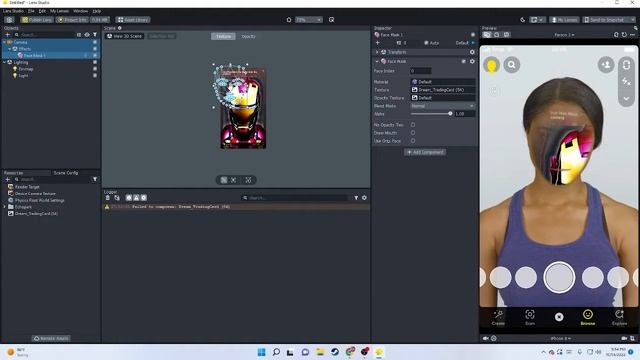Select Physics Root World Settings resource
The width and height of the screenshot is (640, 360).
point(39,200)
